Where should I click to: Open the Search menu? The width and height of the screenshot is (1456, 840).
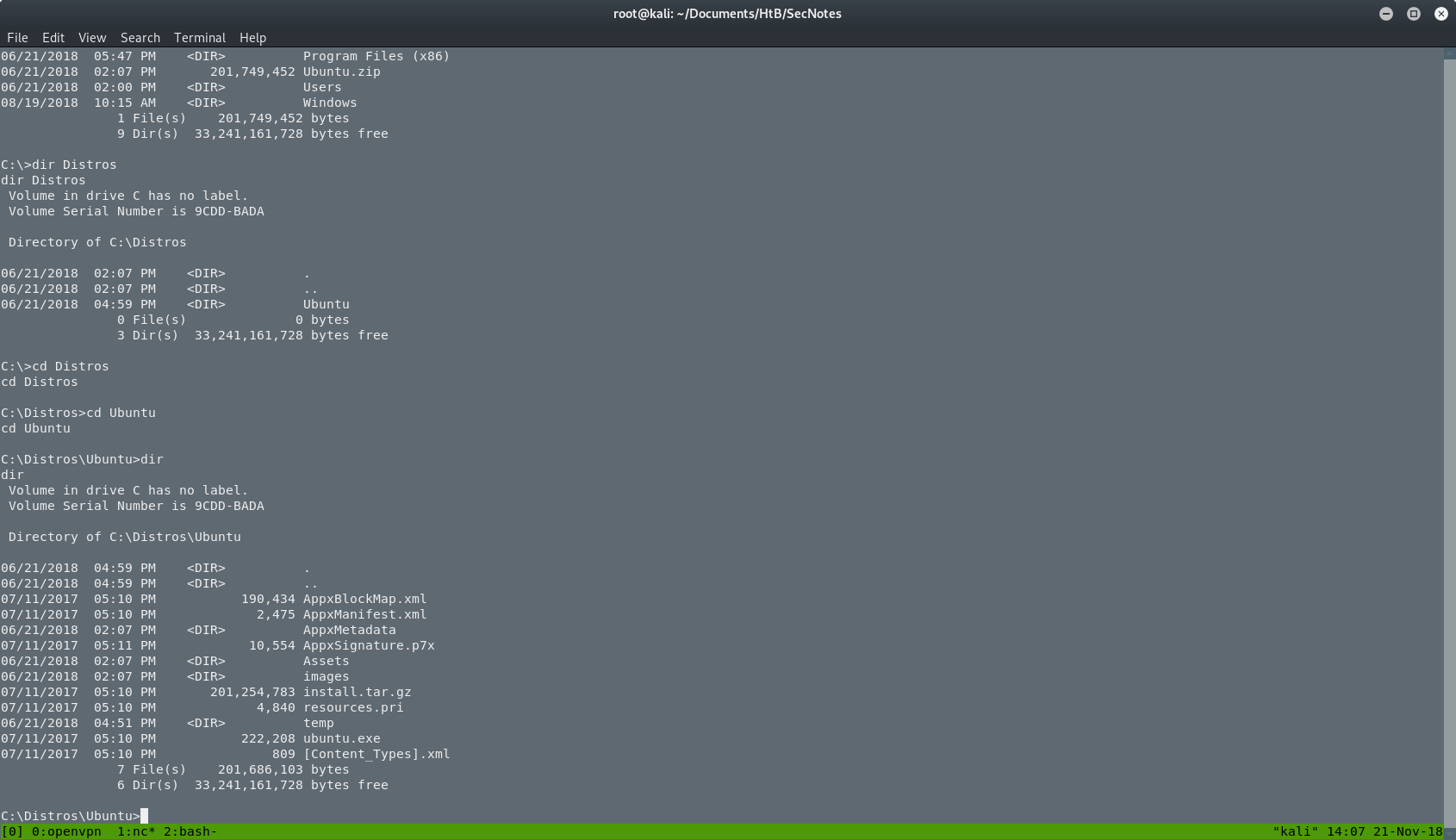(140, 37)
